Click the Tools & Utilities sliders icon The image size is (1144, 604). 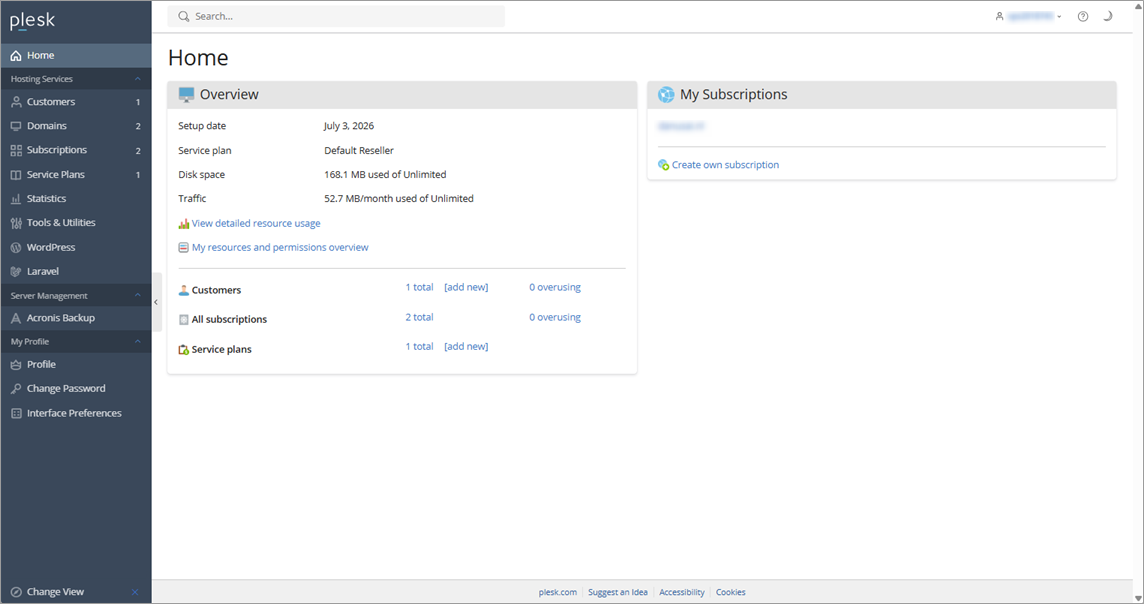point(16,223)
